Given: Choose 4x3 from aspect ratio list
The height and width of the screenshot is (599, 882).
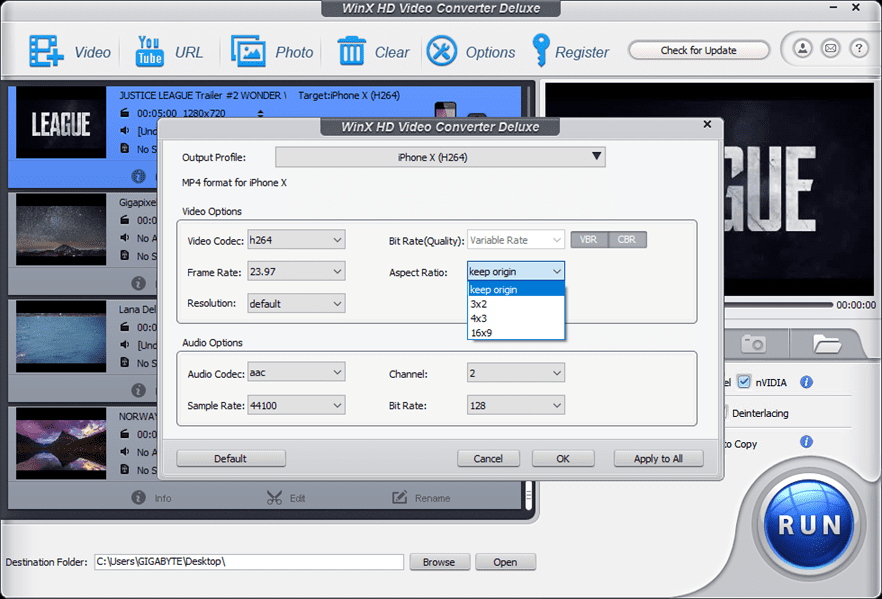Looking at the screenshot, I should point(479,318).
